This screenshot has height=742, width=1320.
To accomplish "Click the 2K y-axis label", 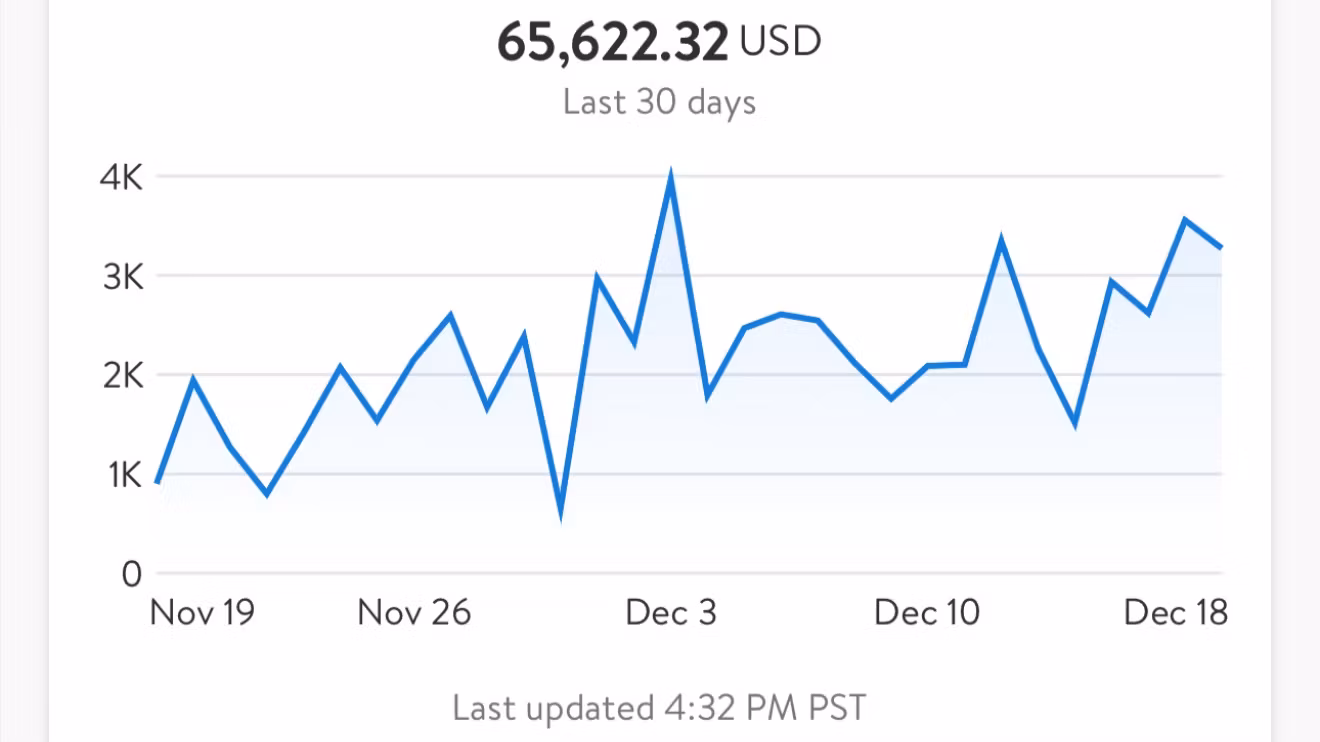I will pos(121,376).
